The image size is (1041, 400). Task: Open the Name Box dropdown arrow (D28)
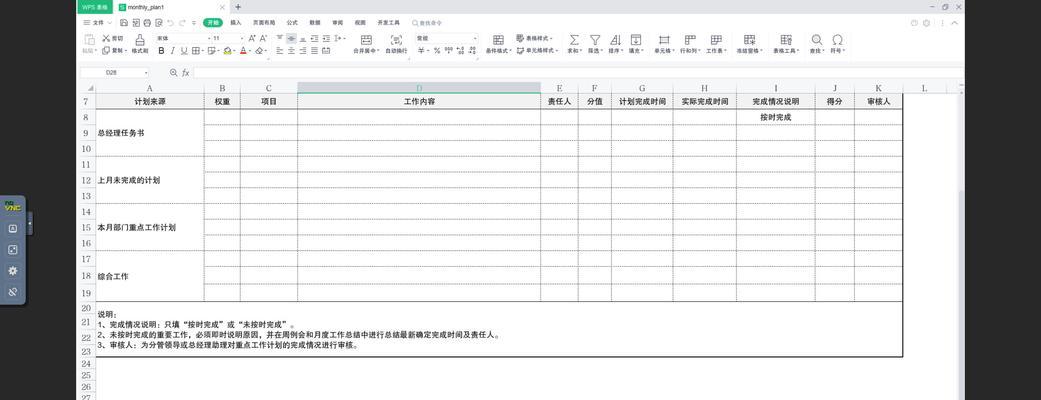click(145, 72)
